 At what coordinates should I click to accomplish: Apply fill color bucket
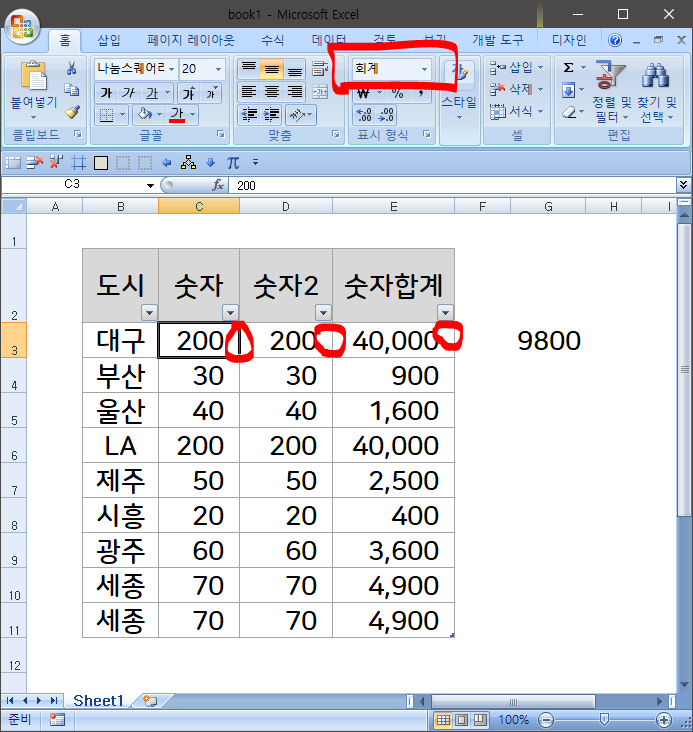coord(144,114)
